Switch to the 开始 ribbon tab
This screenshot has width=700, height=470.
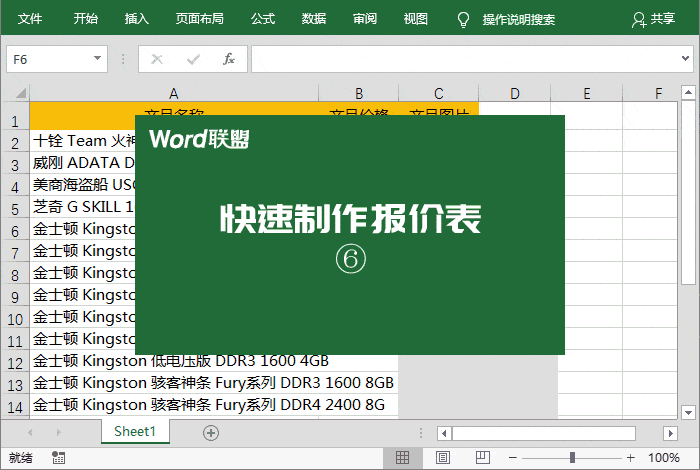click(x=85, y=19)
